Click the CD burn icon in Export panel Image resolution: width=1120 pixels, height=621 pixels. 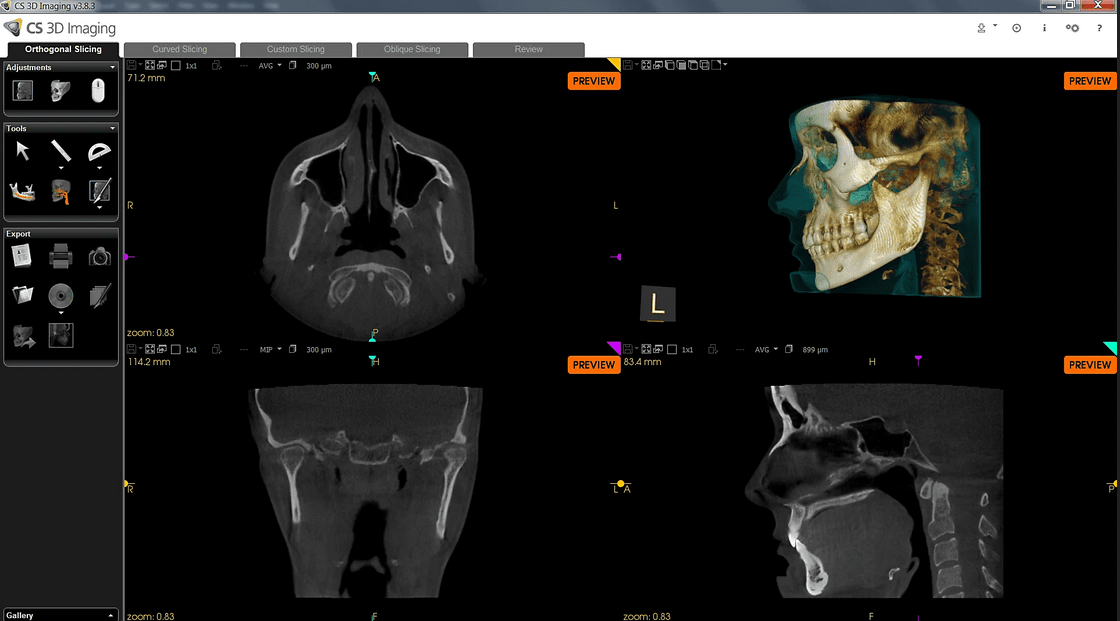pos(60,296)
